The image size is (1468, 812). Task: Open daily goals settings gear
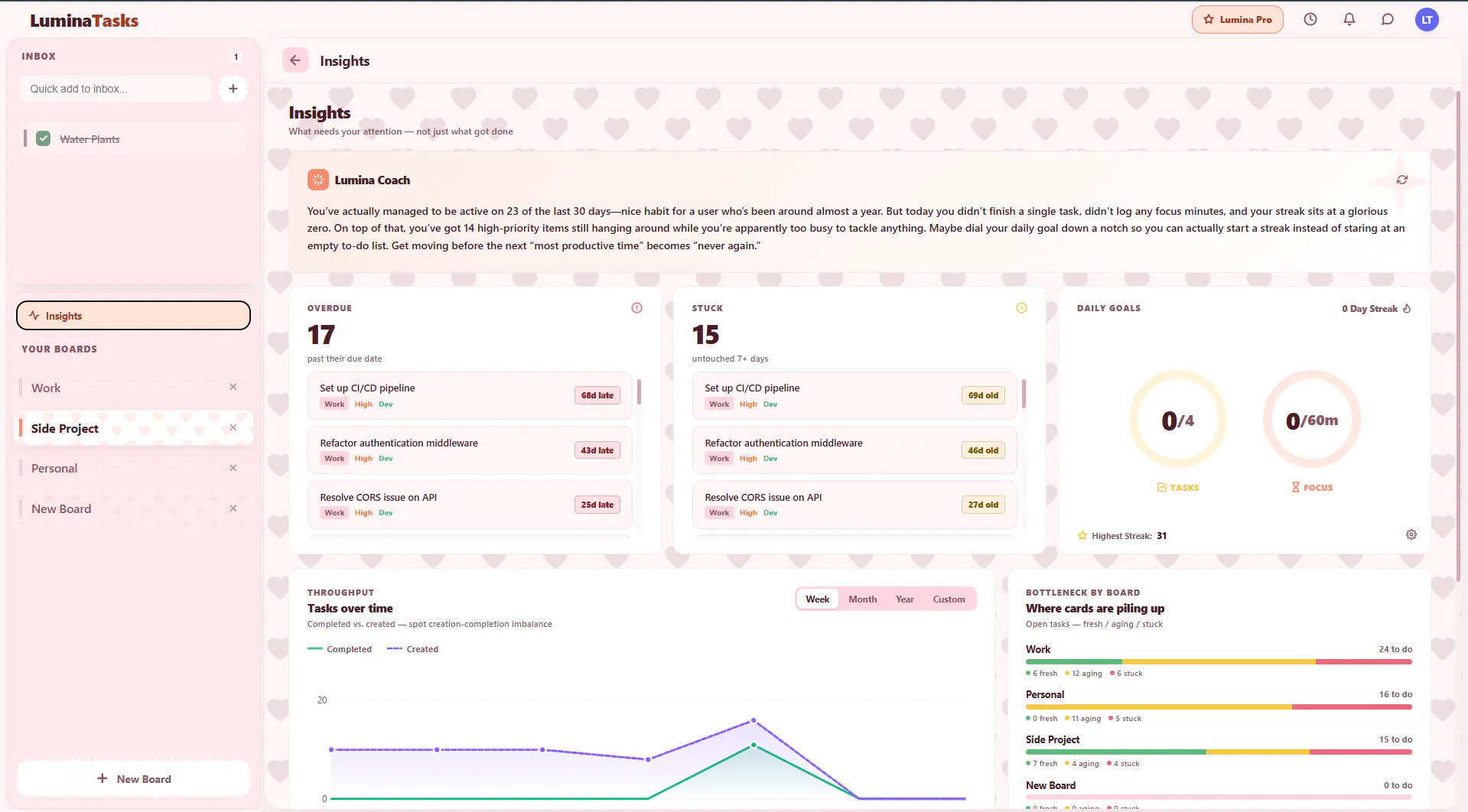pos(1411,534)
